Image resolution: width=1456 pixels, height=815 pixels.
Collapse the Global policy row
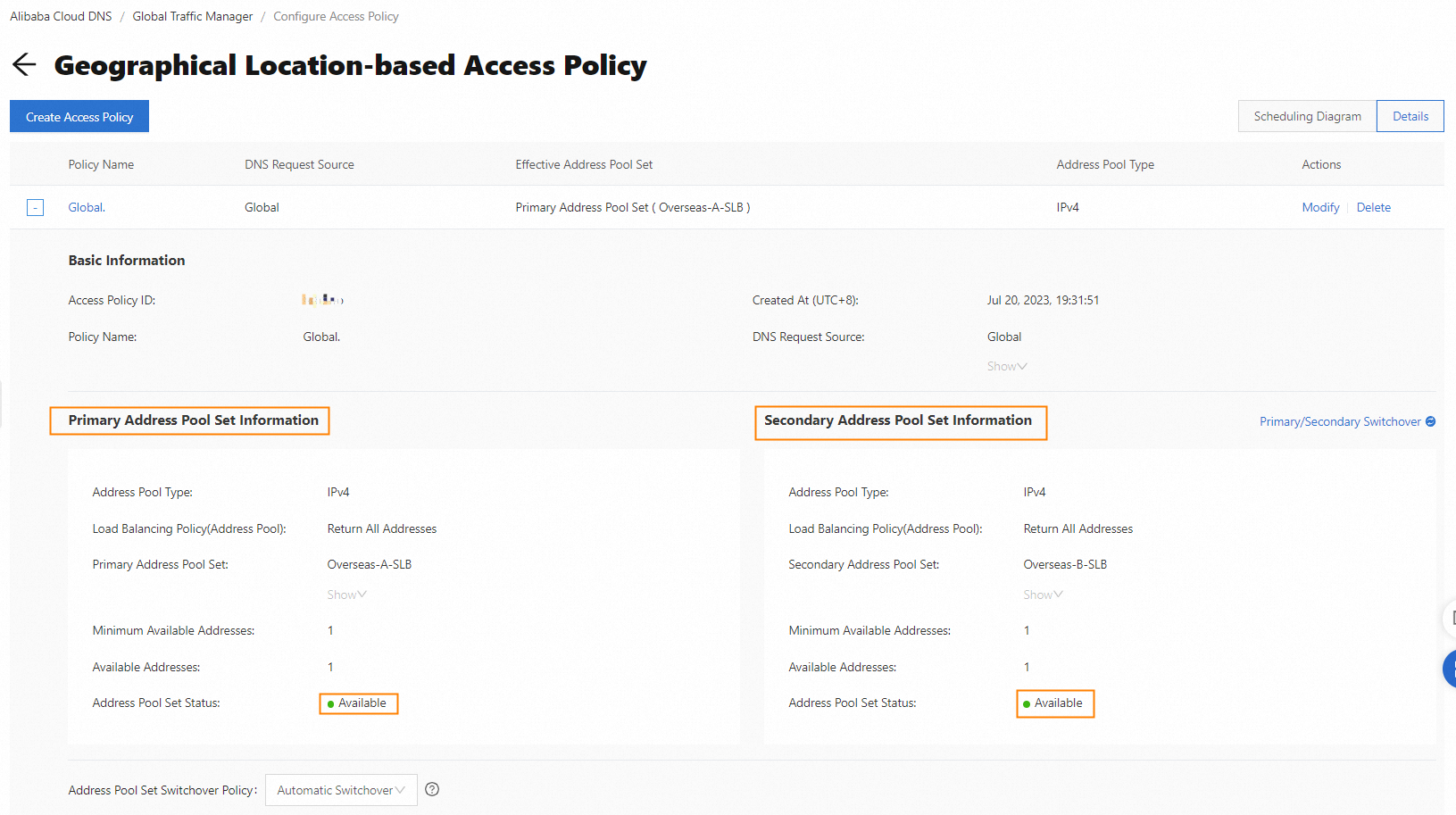tap(35, 208)
